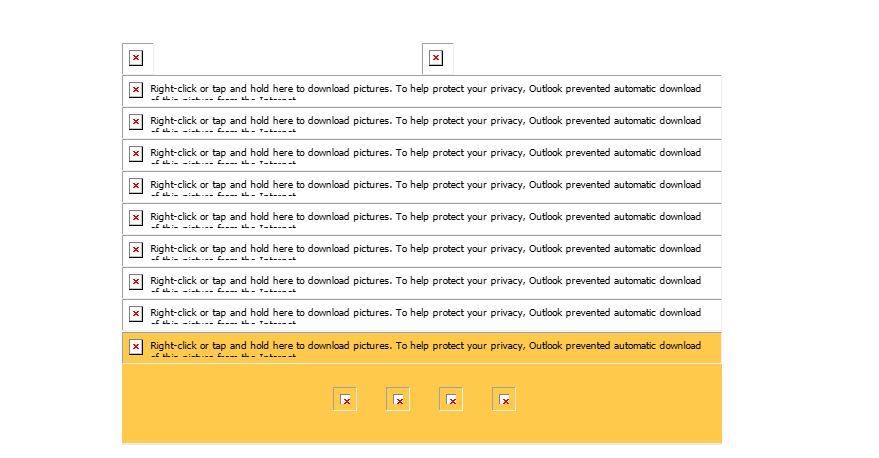
Task: Click the red X icon in the fifth picture row
Action: point(136,218)
